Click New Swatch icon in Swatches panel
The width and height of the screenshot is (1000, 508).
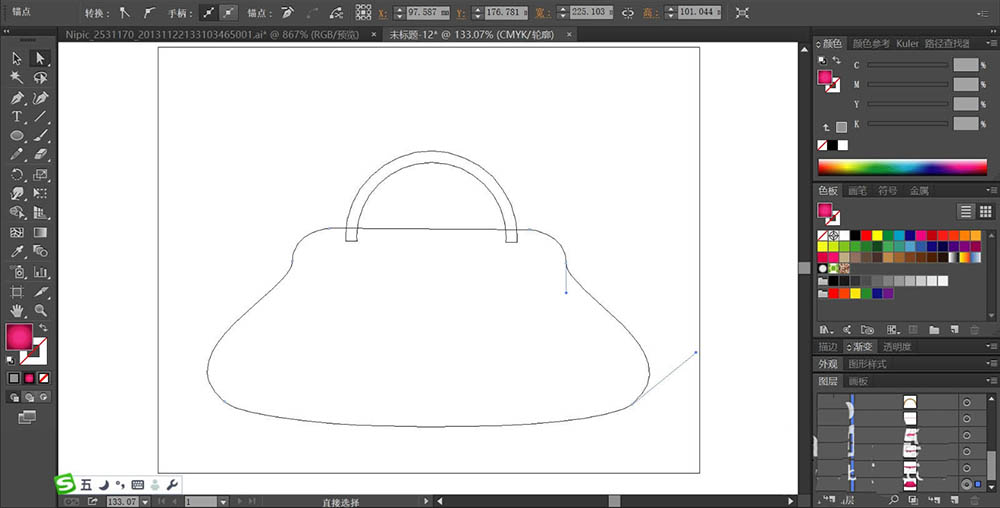(955, 330)
